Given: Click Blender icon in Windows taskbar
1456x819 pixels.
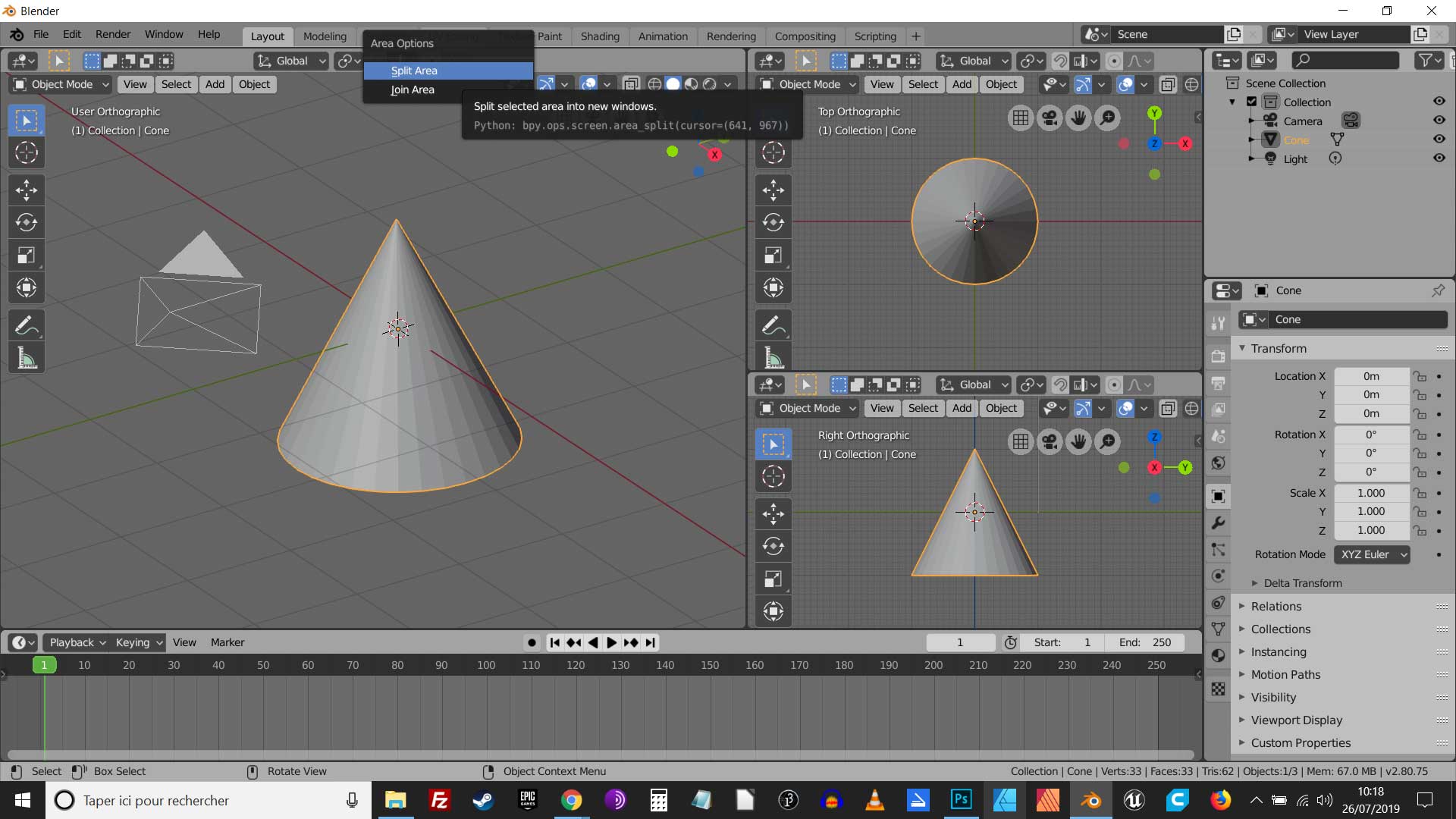Looking at the screenshot, I should 1090,800.
